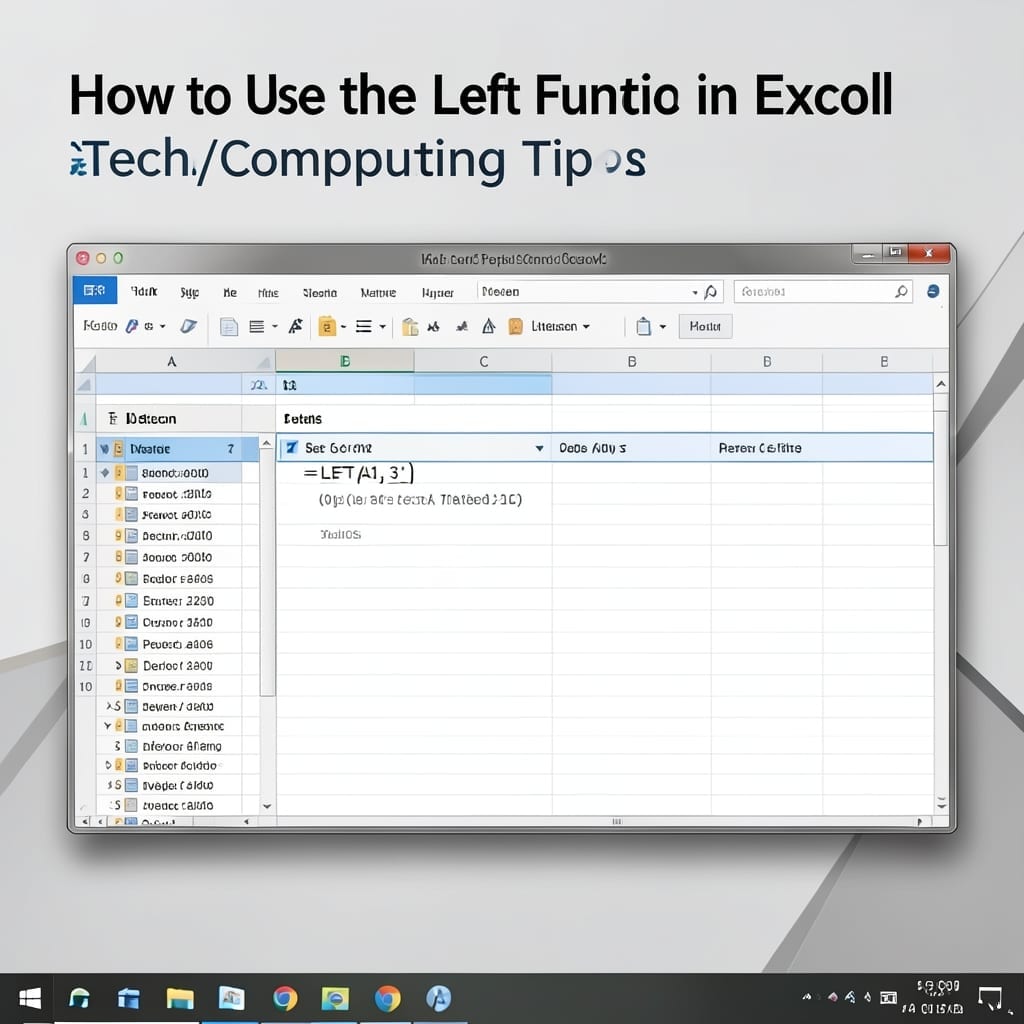This screenshot has width=1024, height=1024.
Task: Click the bold list lines toolbar icon
Action: (x=364, y=326)
